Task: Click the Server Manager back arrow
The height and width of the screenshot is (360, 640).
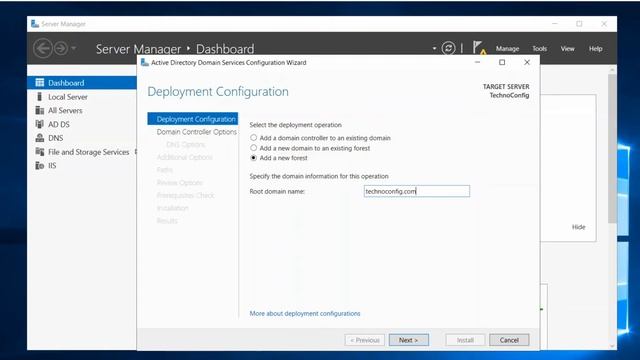Action: 42,49
